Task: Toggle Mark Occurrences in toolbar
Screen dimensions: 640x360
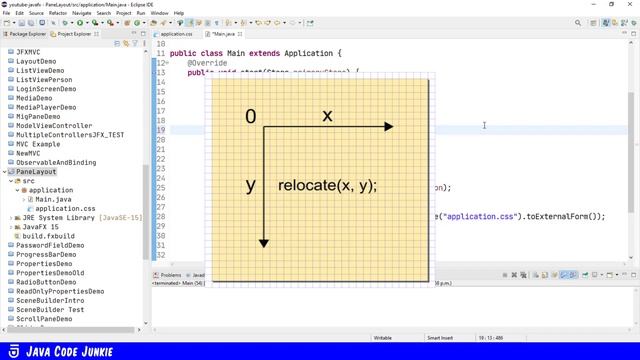Action: [190, 23]
